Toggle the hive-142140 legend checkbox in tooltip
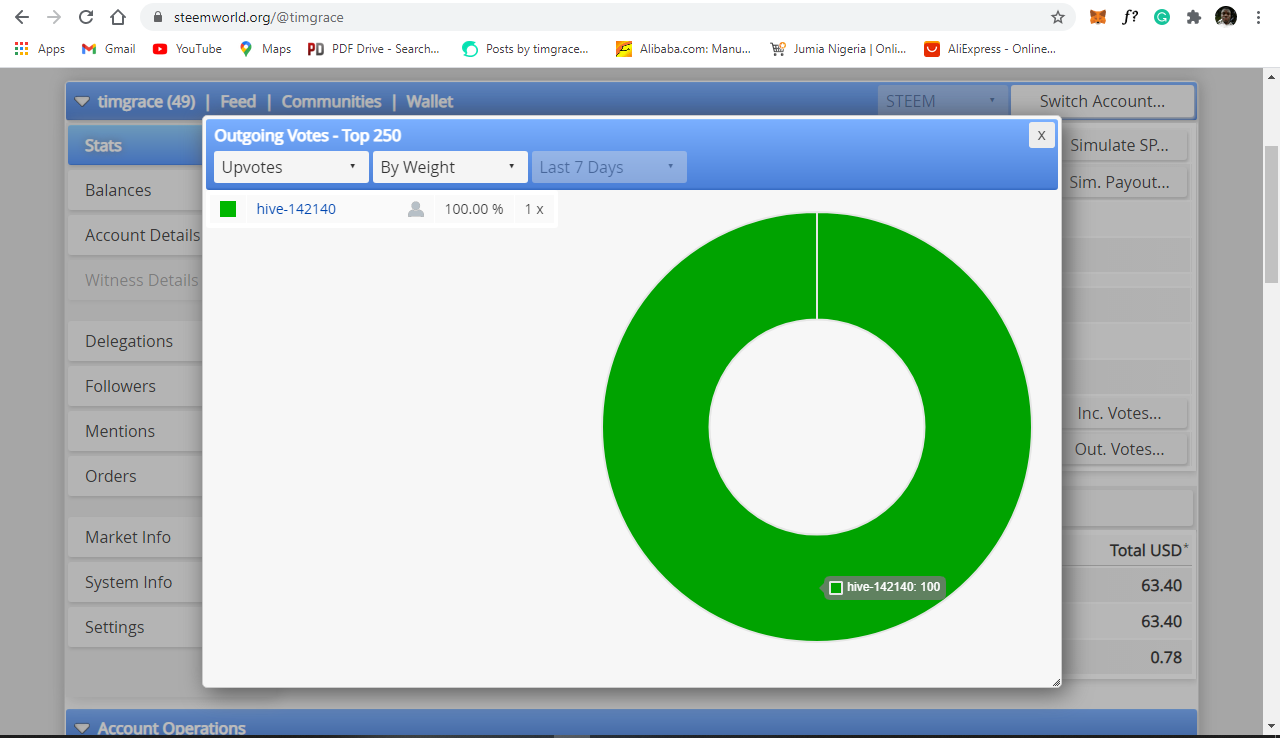 tap(836, 587)
